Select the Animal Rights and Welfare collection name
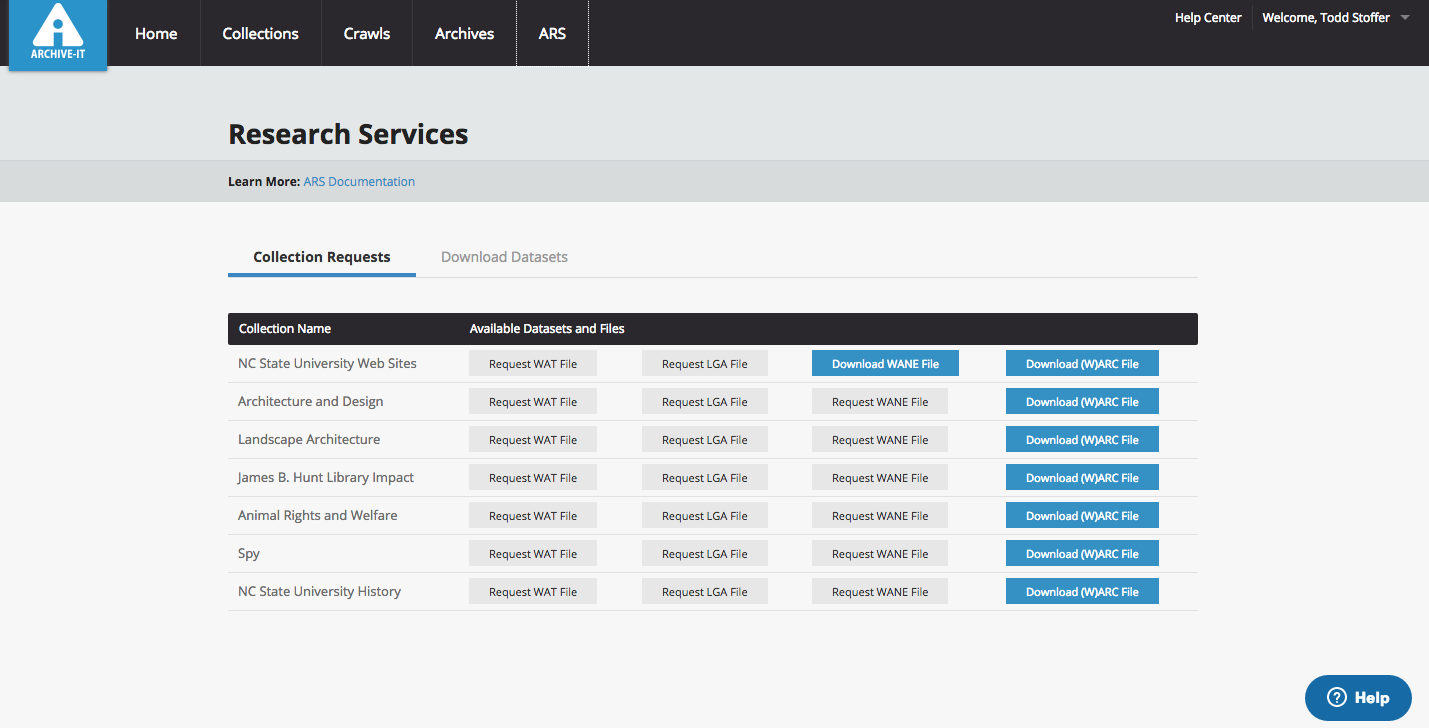Image resolution: width=1429 pixels, height=728 pixels. pyautogui.click(x=317, y=515)
